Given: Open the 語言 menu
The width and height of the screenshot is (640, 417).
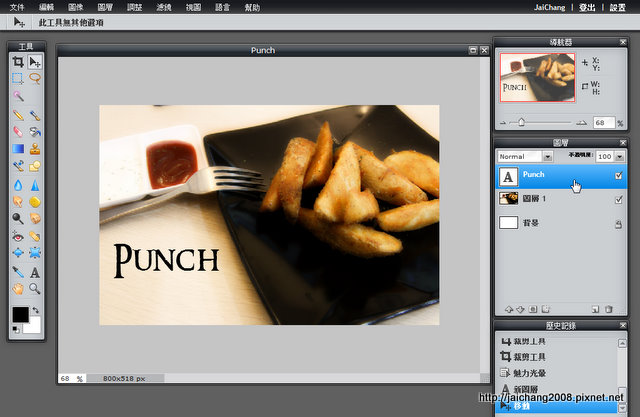Looking at the screenshot, I should tap(223, 7).
